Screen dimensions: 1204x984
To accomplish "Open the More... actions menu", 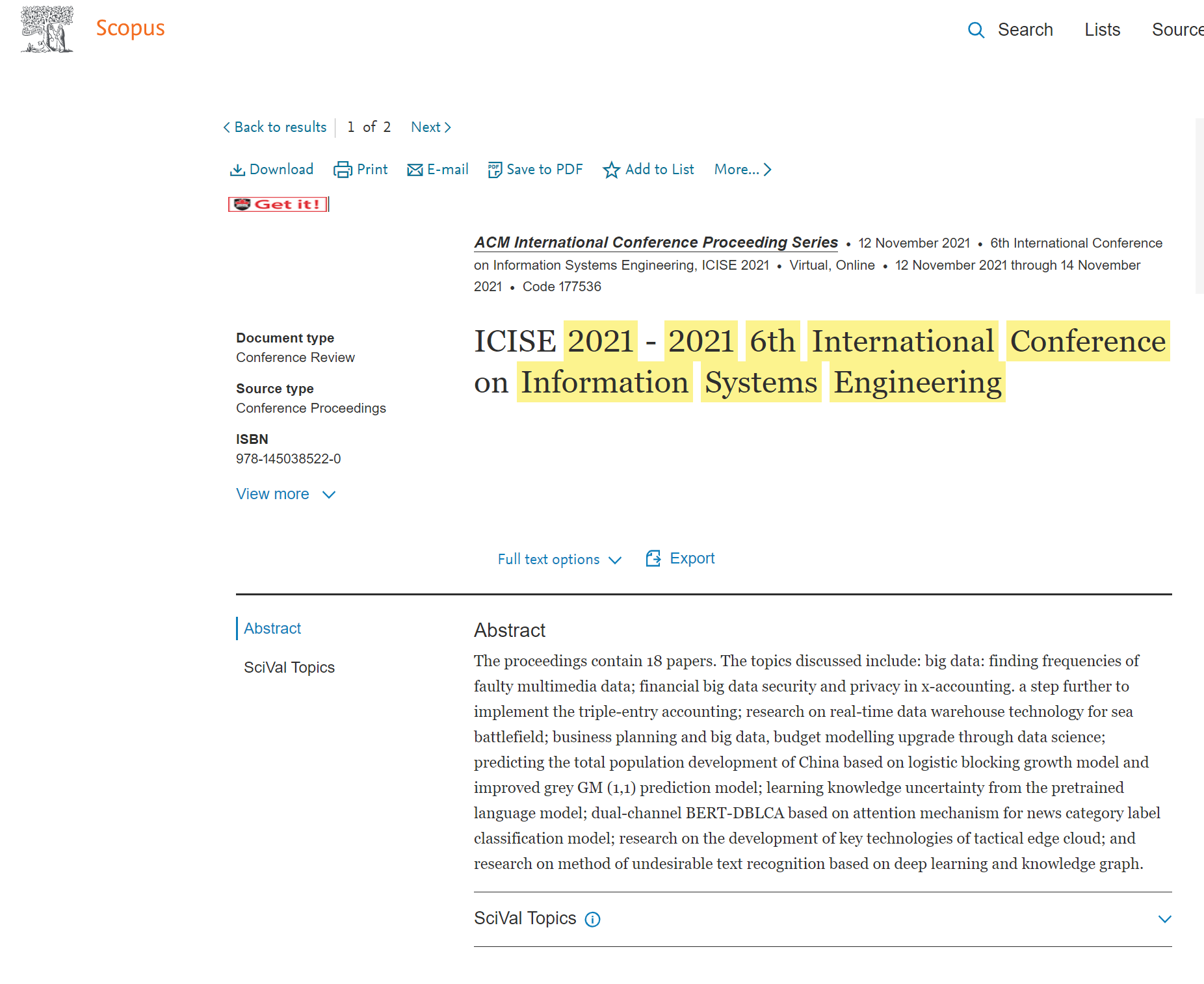I will coord(742,170).
